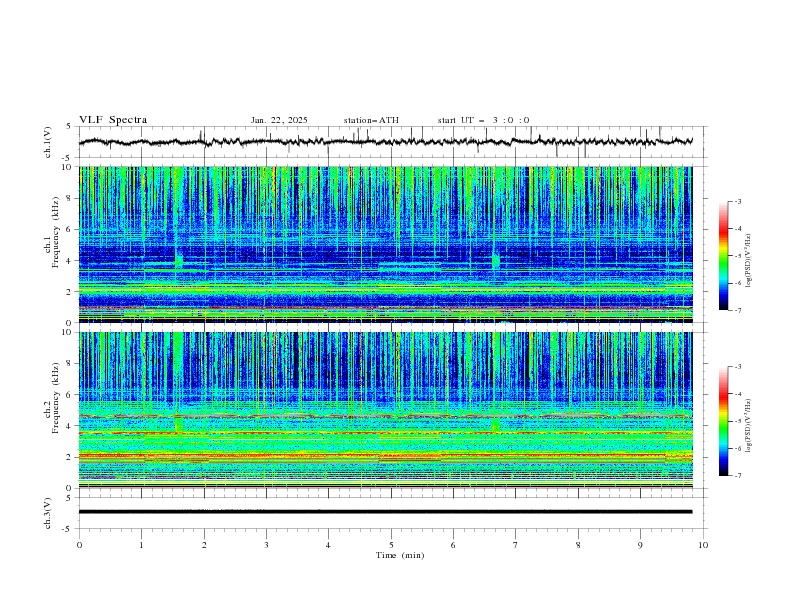Click time axis tick label "1"
The image size is (792, 612).
(141, 545)
